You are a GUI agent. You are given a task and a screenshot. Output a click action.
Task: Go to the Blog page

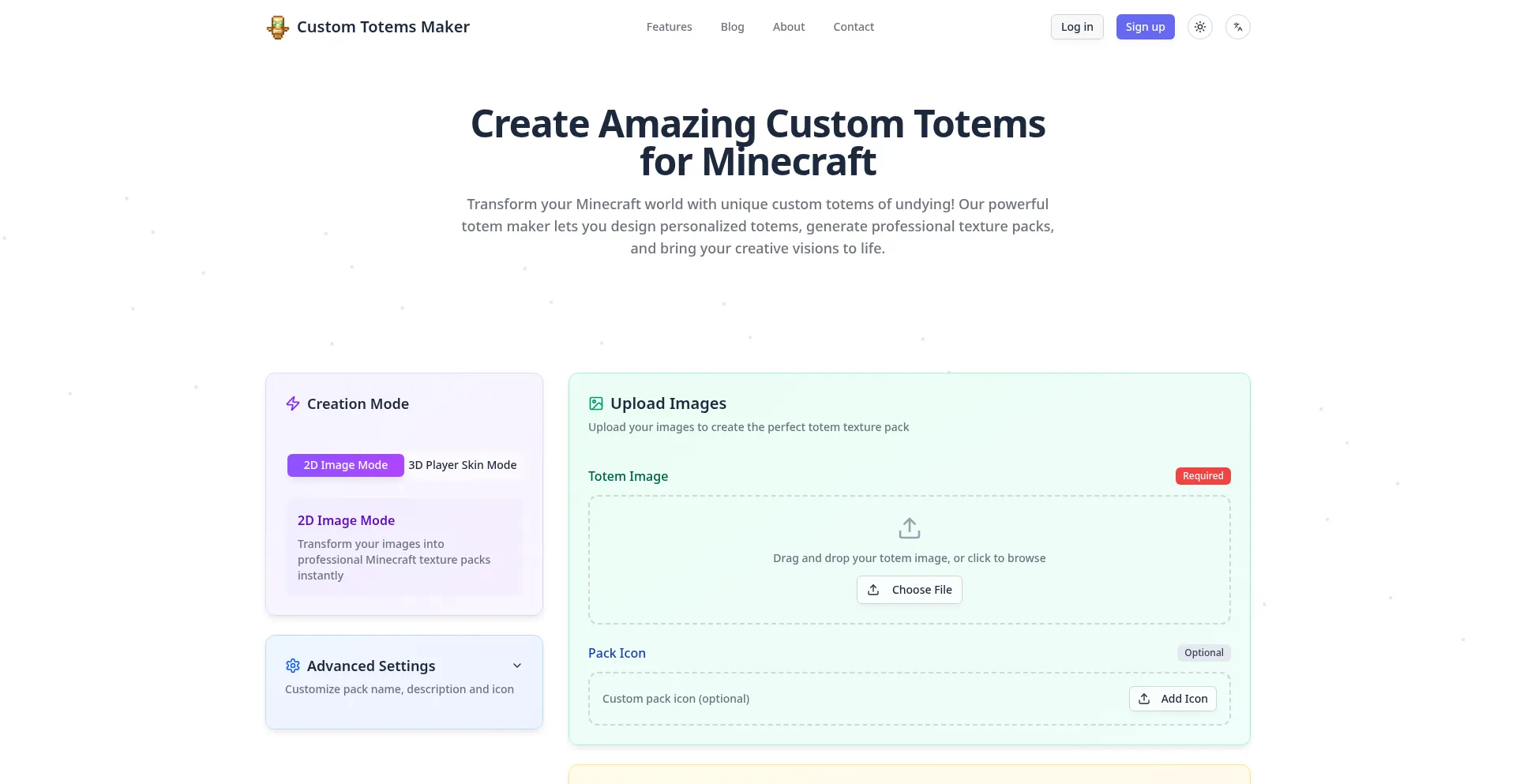click(733, 27)
